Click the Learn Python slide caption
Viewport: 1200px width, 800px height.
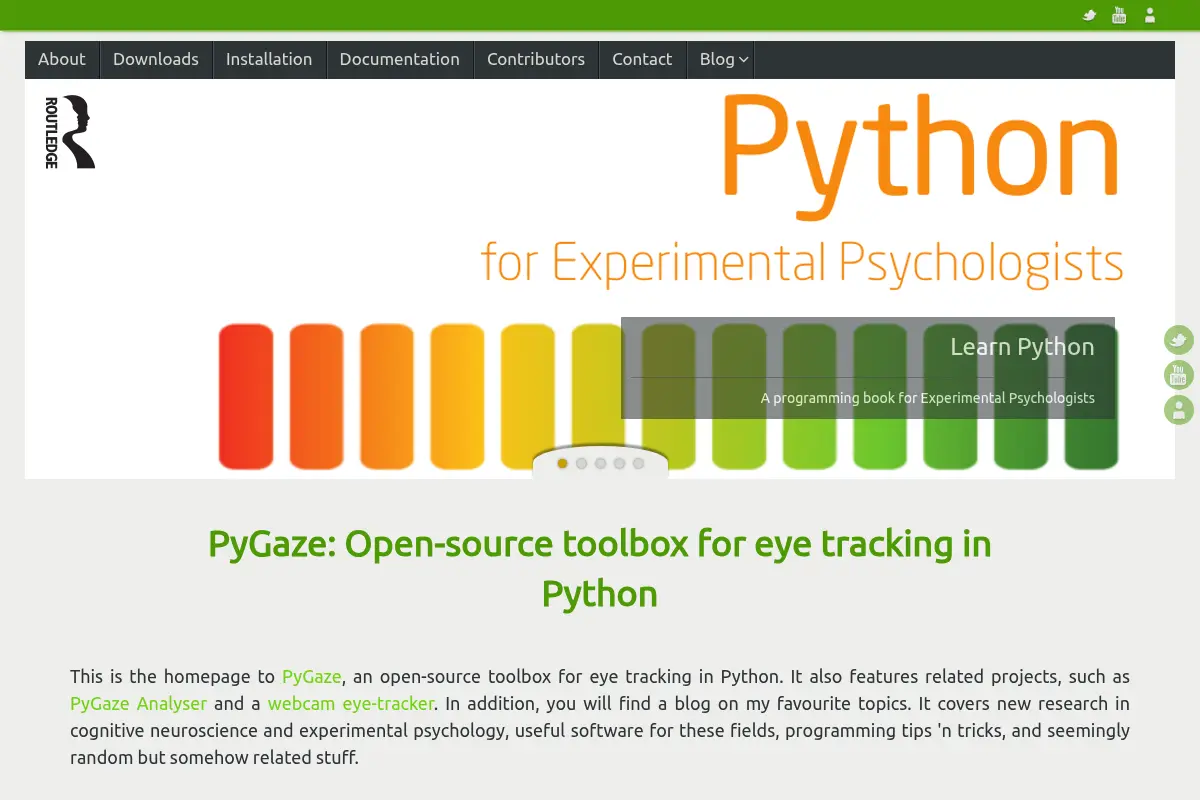(x=1022, y=347)
